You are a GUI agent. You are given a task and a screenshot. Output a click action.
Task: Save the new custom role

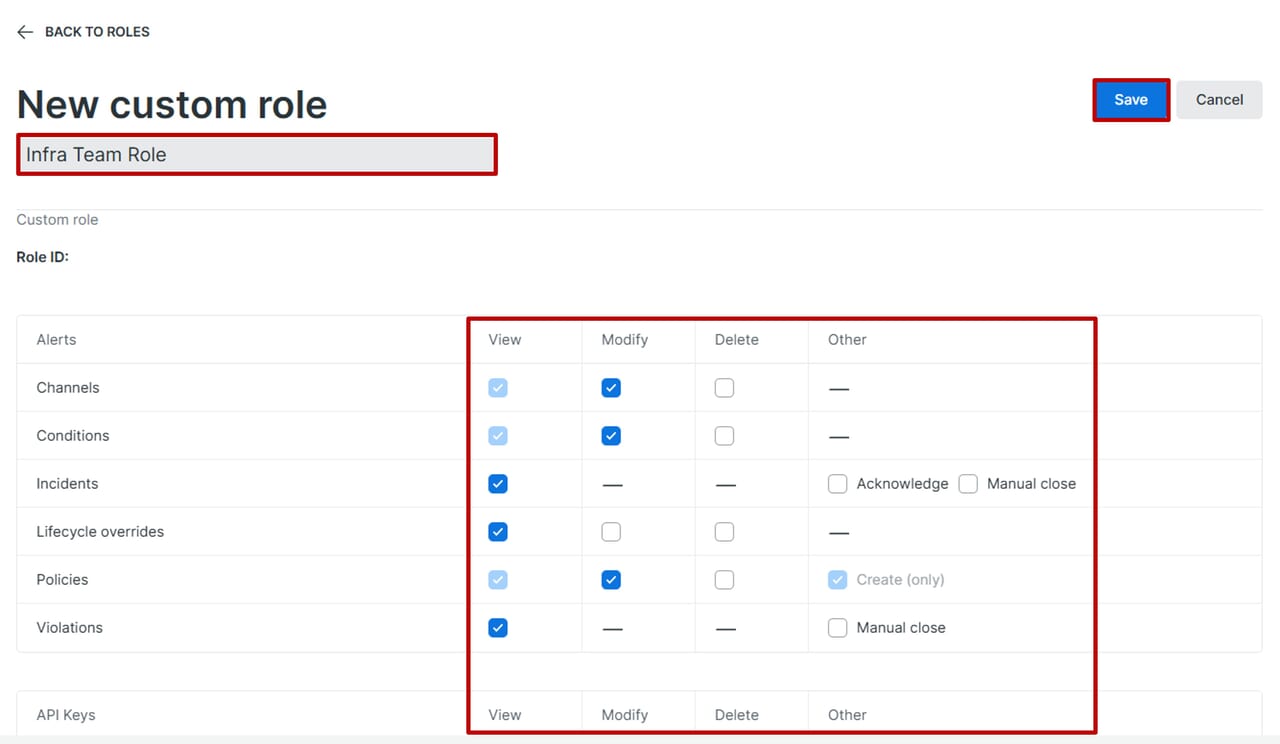[1131, 100]
